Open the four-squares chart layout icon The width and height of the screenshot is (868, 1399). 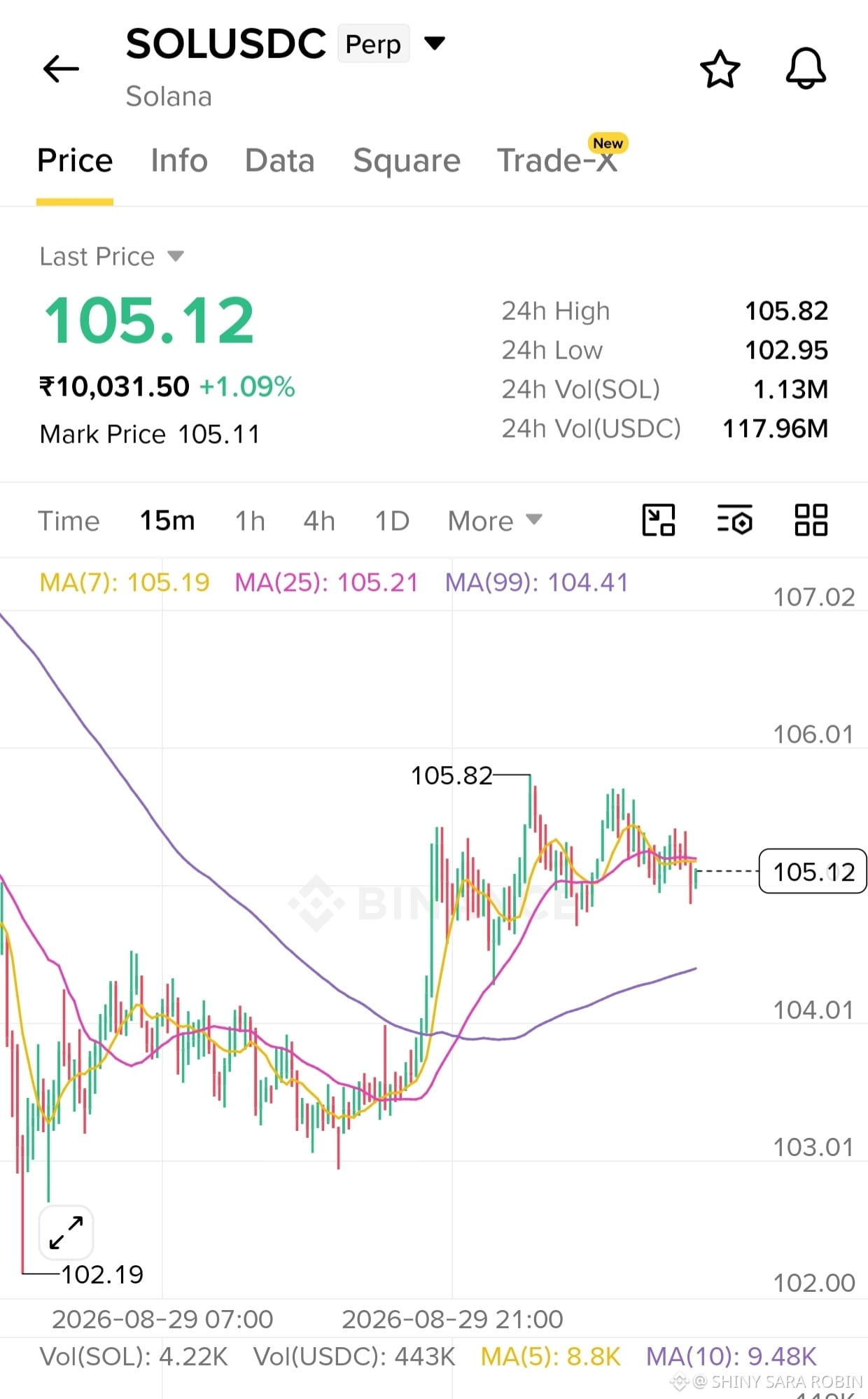pos(811,520)
